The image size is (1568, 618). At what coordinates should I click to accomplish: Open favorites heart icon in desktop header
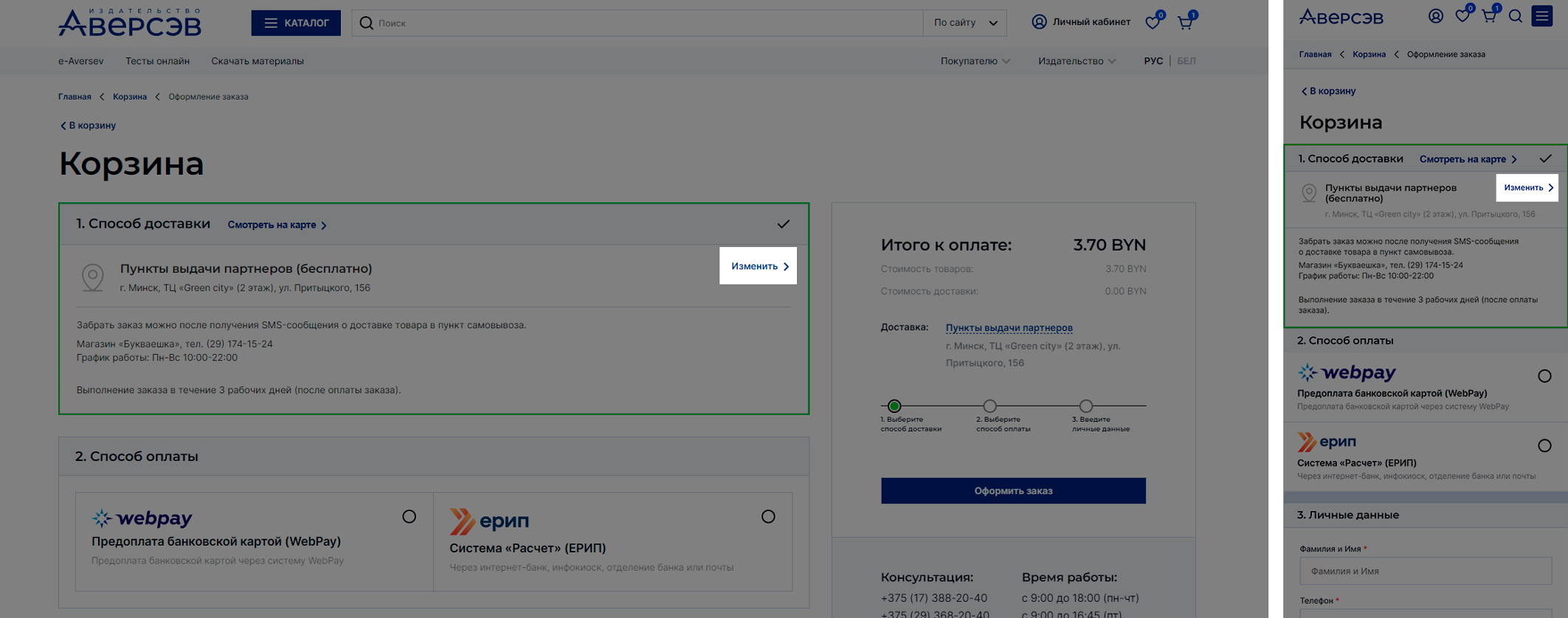(1152, 23)
